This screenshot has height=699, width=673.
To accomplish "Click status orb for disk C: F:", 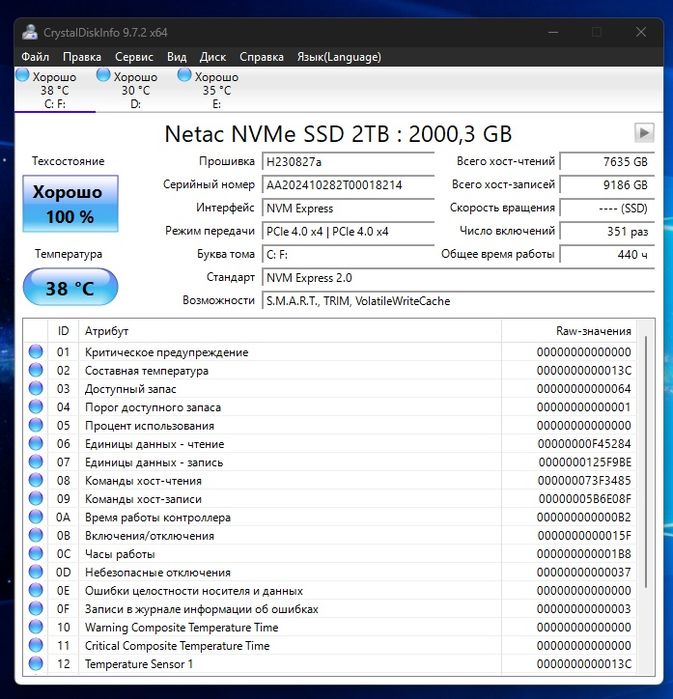I will click(24, 75).
